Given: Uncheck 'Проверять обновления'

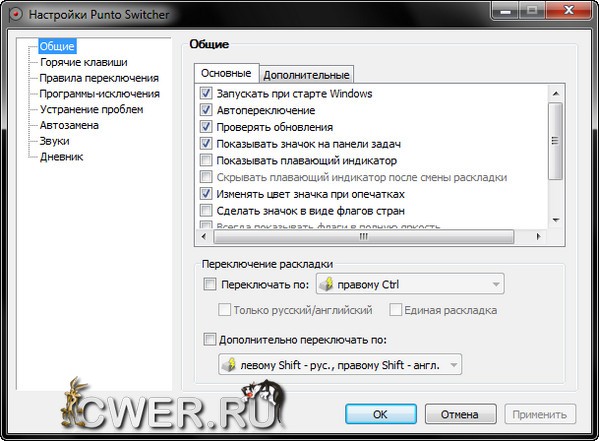Looking at the screenshot, I should [x=206, y=126].
